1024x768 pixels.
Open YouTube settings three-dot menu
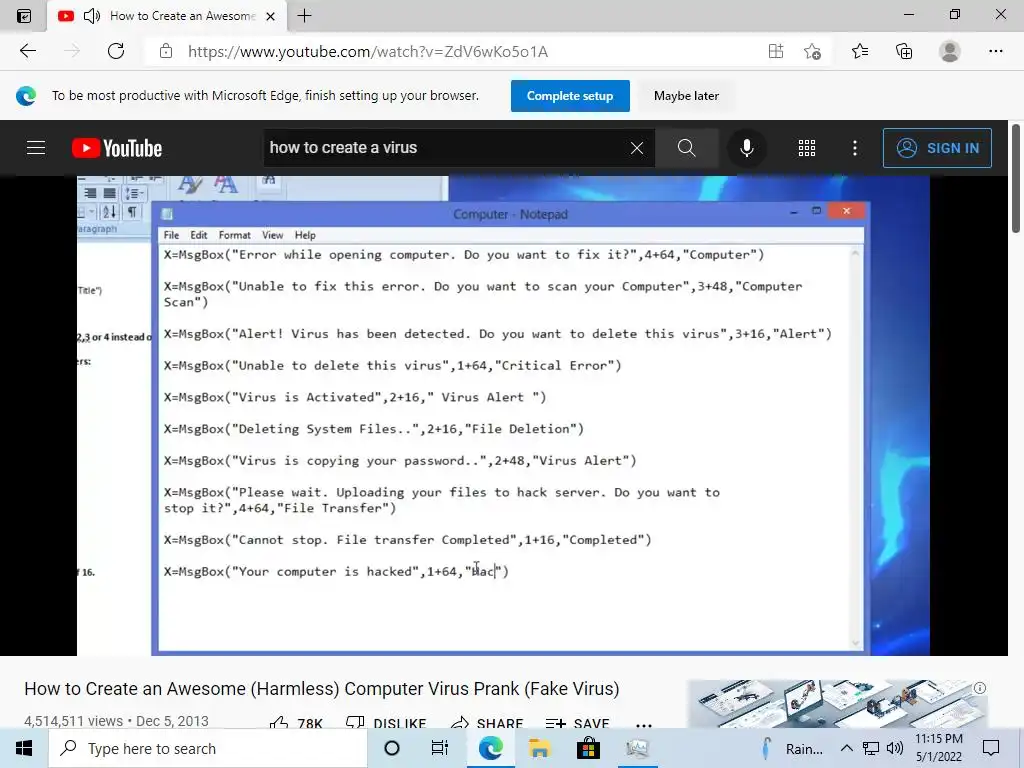pyautogui.click(x=855, y=148)
